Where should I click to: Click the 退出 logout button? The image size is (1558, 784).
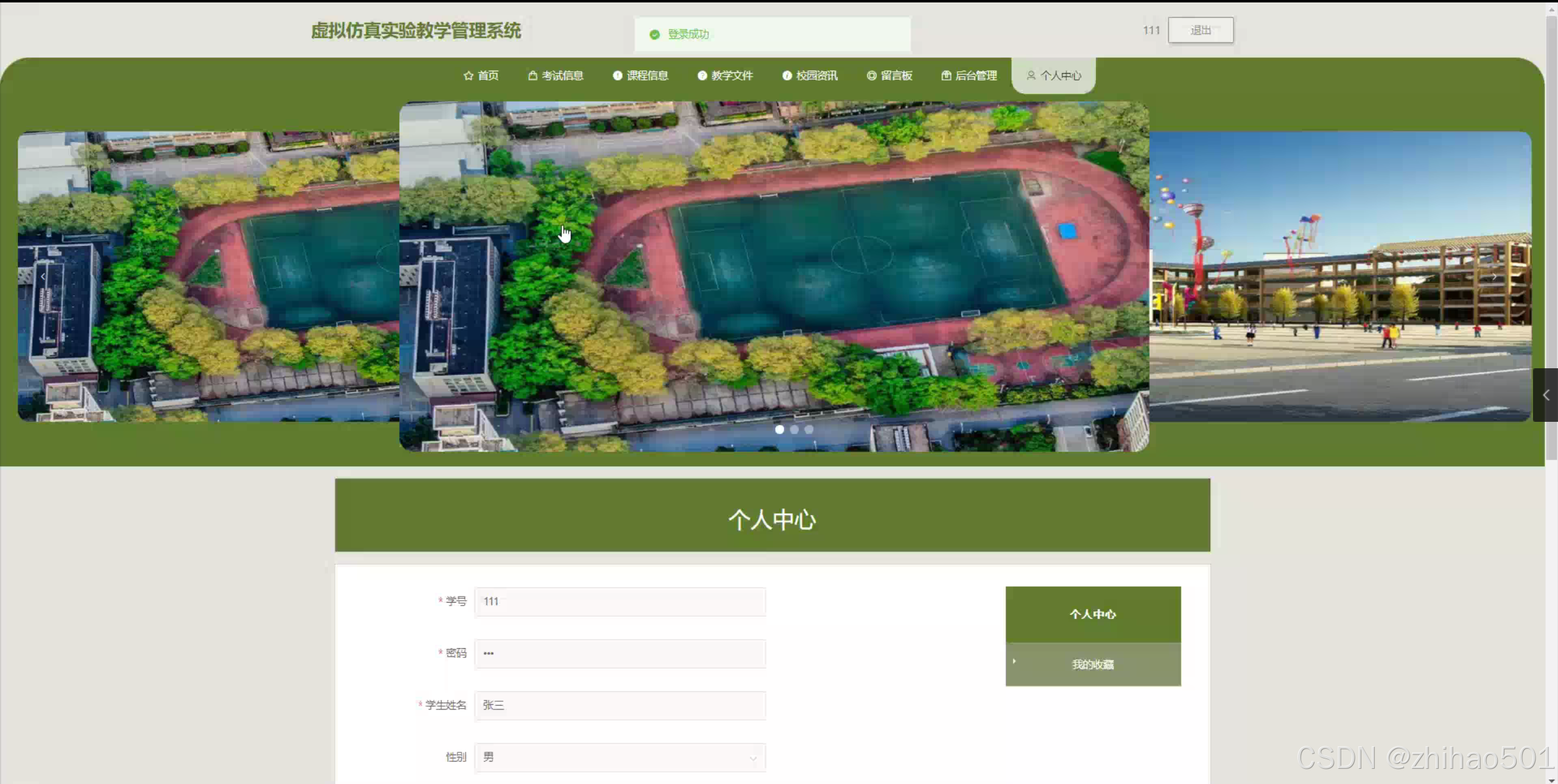1200,30
